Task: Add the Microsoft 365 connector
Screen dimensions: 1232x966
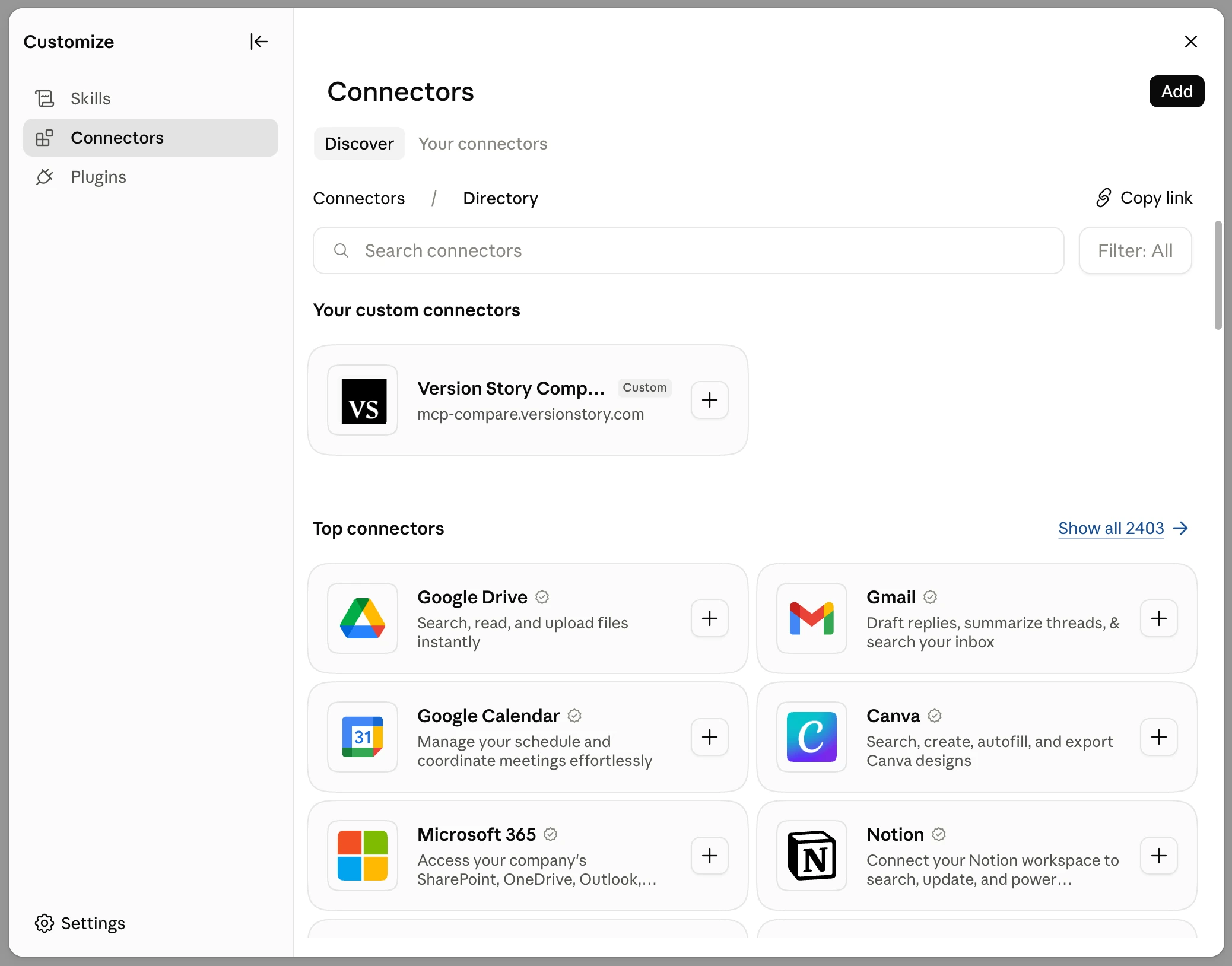Action: pyautogui.click(x=710, y=856)
